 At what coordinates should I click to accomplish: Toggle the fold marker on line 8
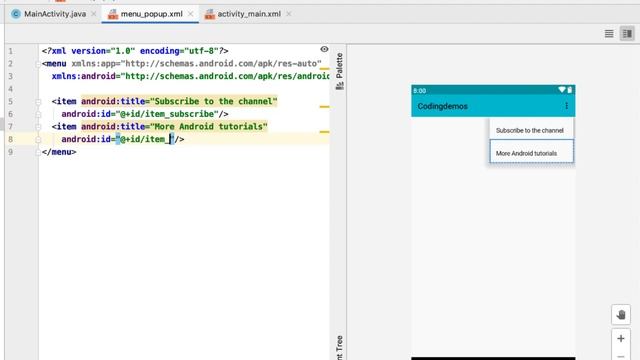(x=38, y=140)
